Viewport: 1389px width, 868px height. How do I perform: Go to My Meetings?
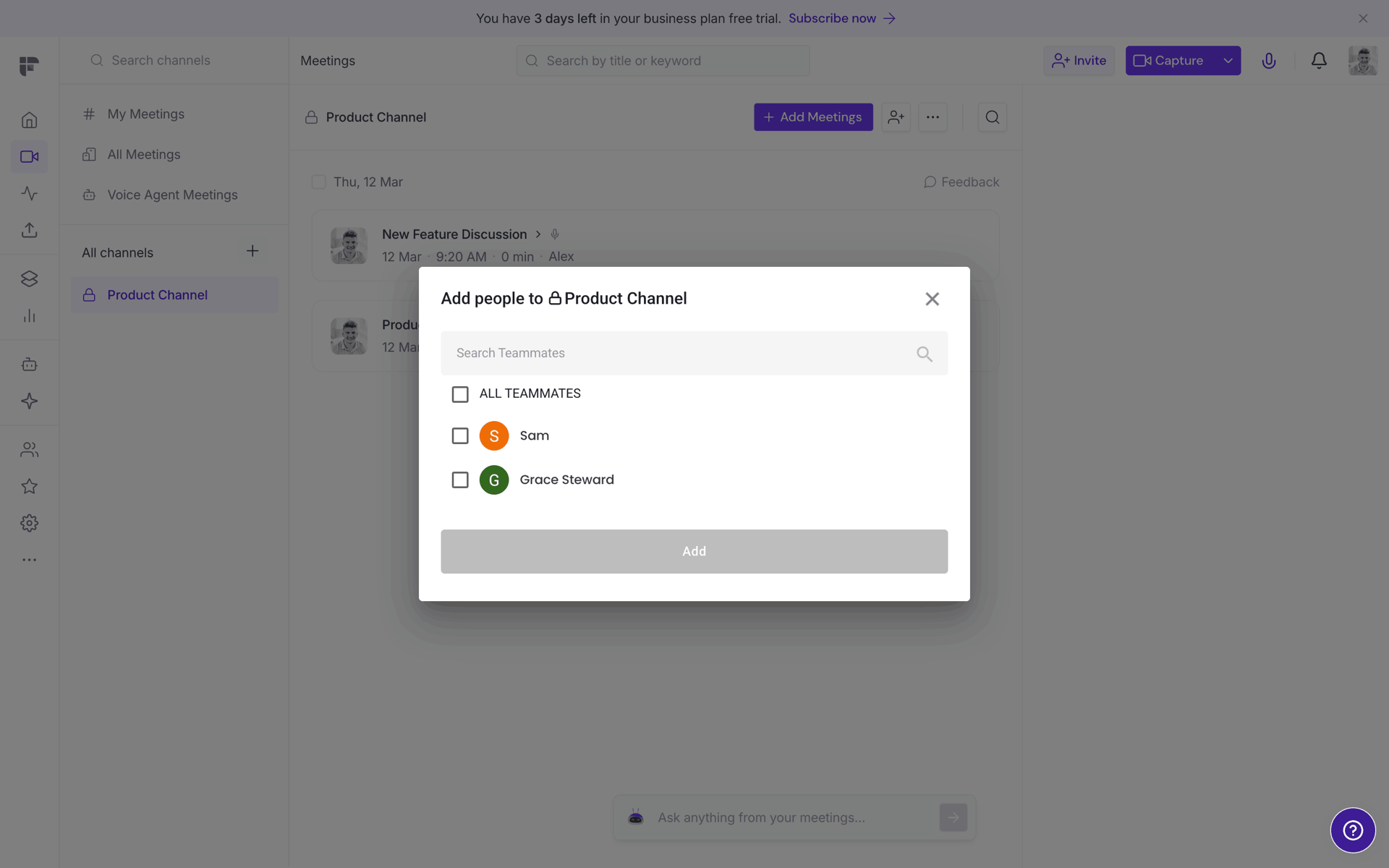point(145,114)
